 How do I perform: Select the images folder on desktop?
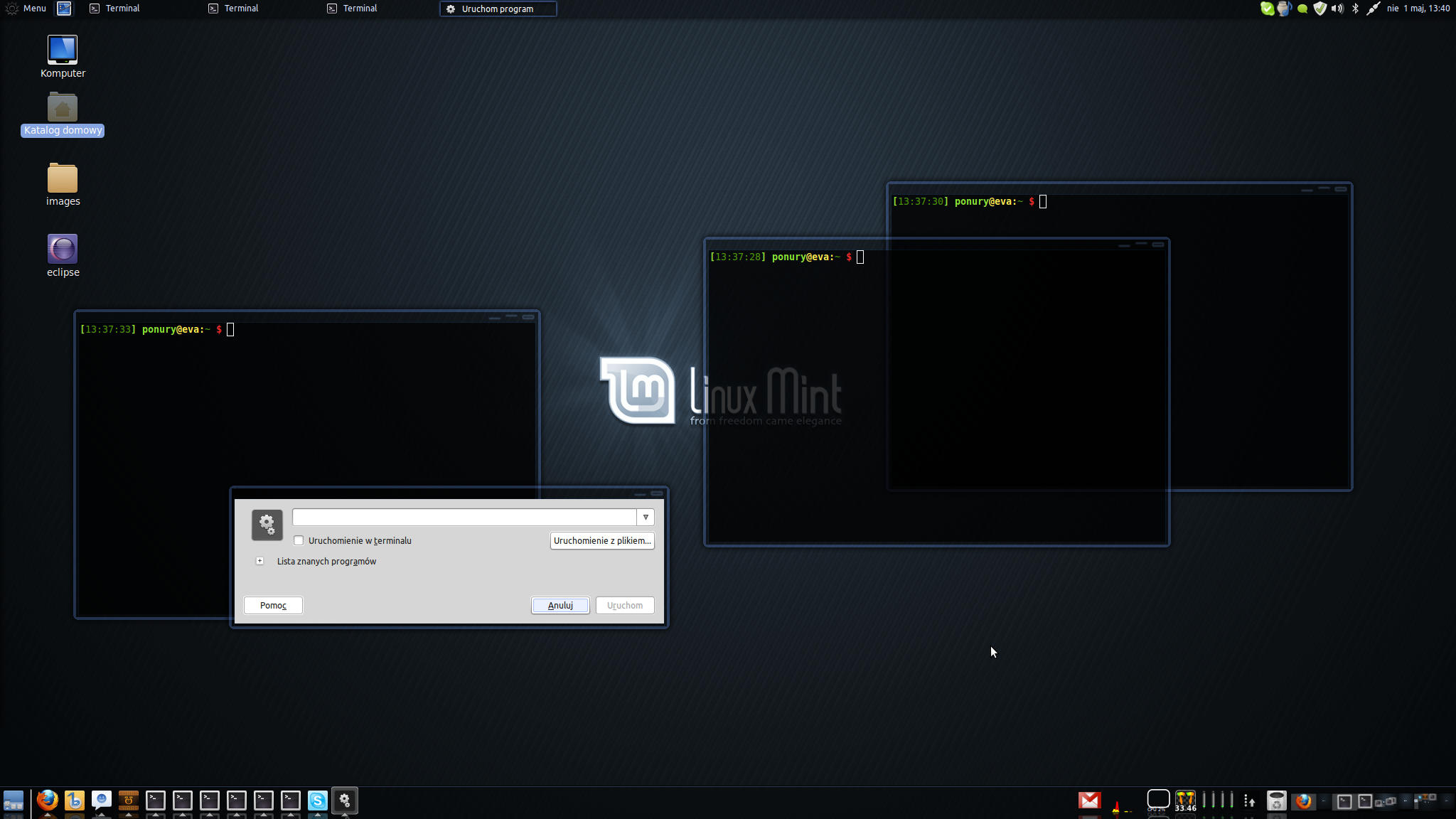click(63, 185)
